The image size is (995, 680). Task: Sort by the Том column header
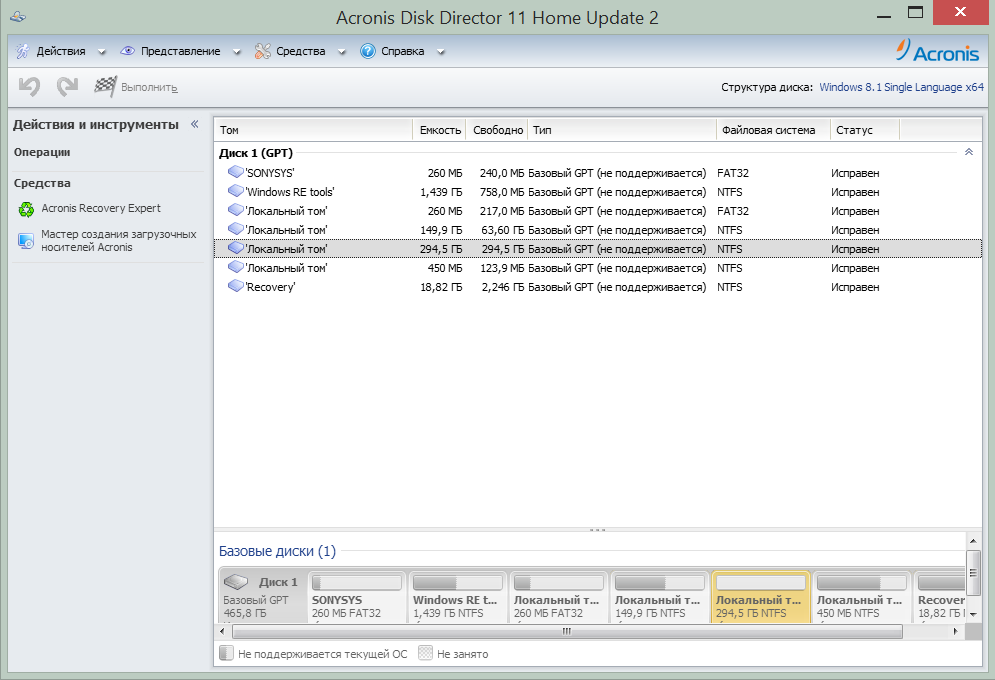(x=313, y=129)
